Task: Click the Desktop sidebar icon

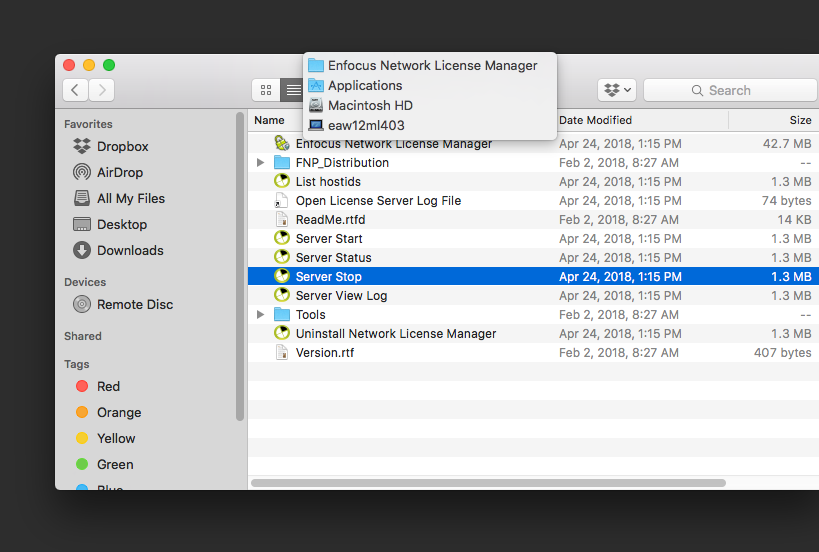Action: 81,225
